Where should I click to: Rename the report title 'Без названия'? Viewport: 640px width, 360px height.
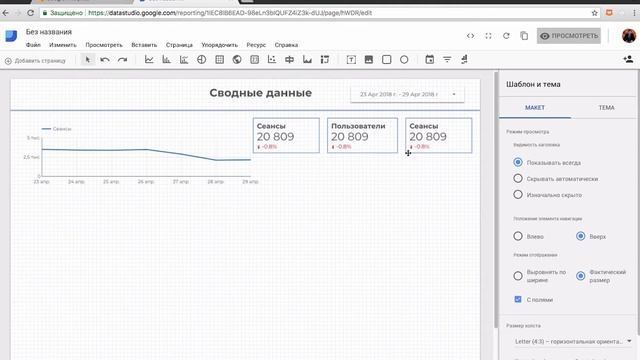(x=49, y=32)
